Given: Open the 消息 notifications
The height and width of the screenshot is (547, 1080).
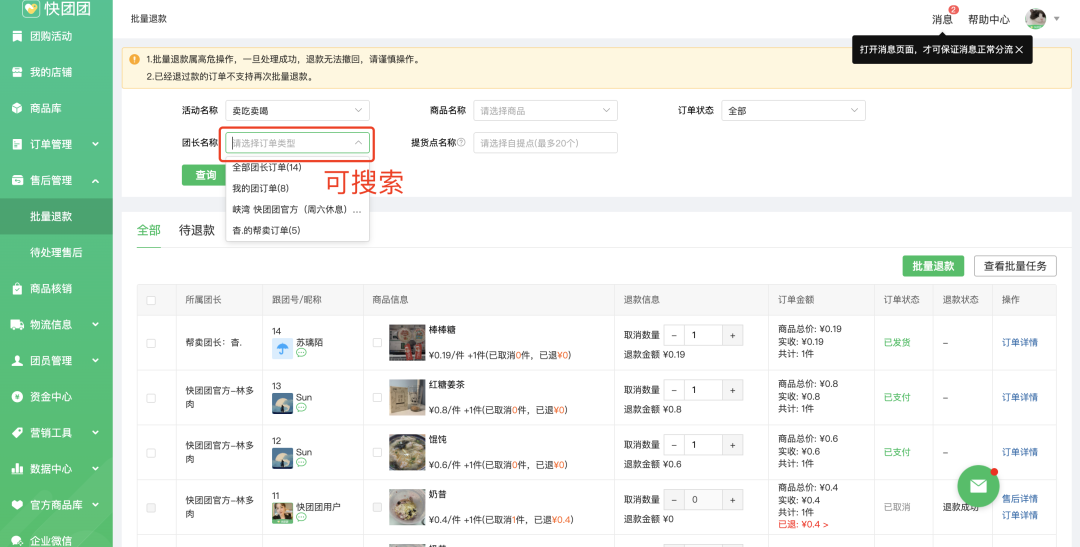Looking at the screenshot, I should (942, 19).
